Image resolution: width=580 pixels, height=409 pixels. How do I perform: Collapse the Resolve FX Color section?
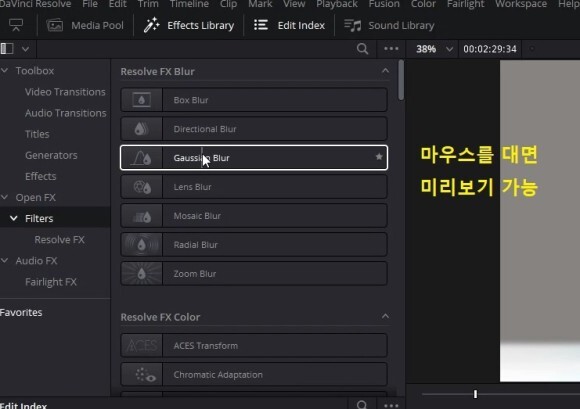tap(385, 316)
